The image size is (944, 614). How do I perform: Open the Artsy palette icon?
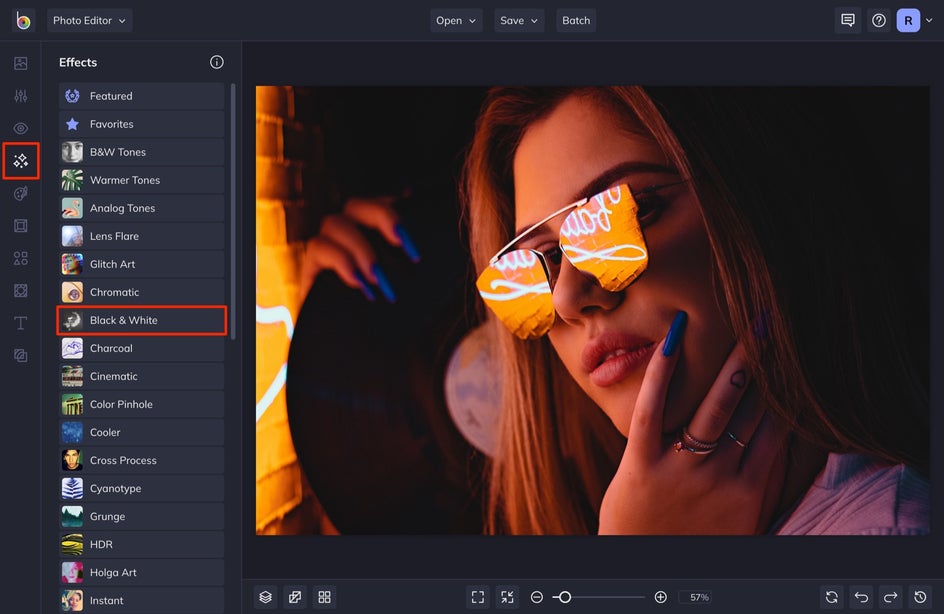click(x=20, y=193)
